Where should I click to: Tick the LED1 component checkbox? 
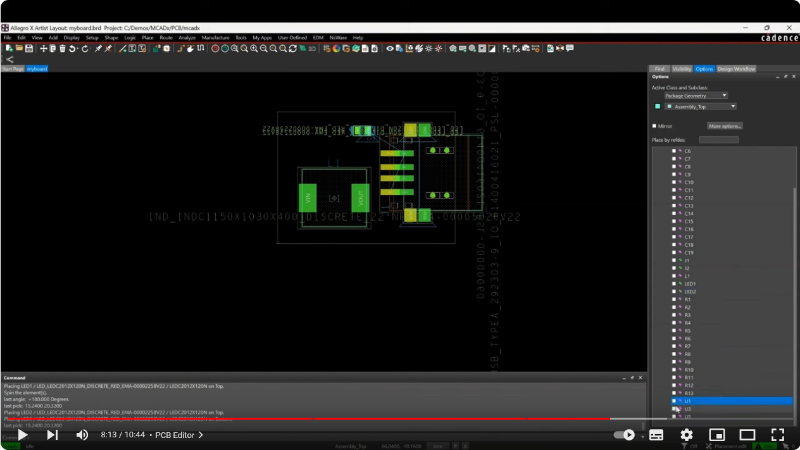[x=674, y=283]
